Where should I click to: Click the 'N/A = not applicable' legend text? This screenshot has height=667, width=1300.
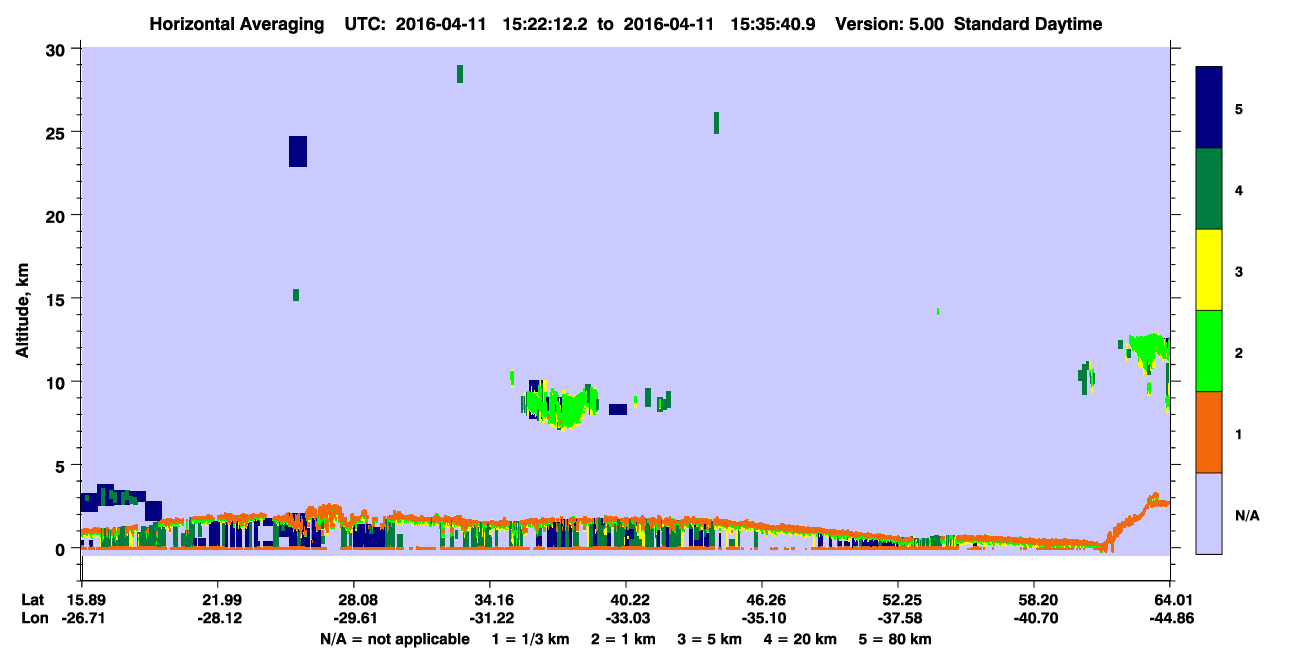395,639
